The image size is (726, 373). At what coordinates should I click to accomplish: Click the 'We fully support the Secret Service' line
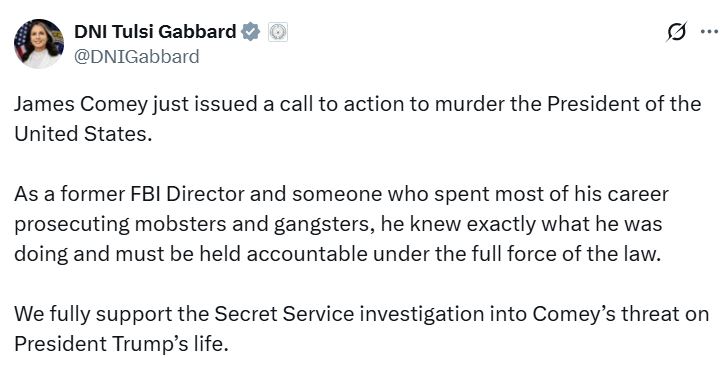pyautogui.click(x=361, y=314)
